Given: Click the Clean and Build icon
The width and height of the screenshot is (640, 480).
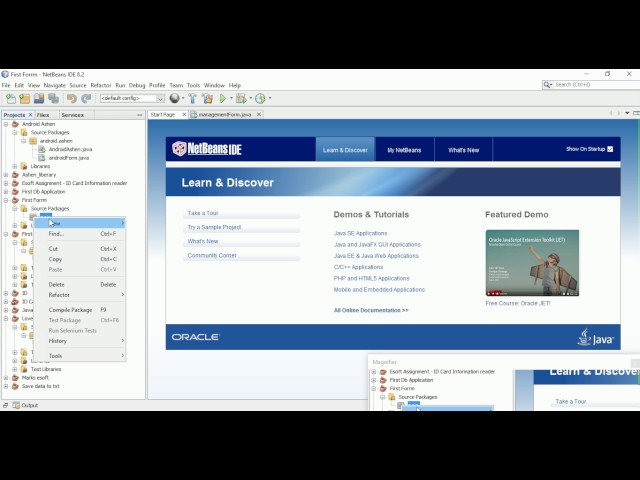Looking at the screenshot, I should (207, 98).
